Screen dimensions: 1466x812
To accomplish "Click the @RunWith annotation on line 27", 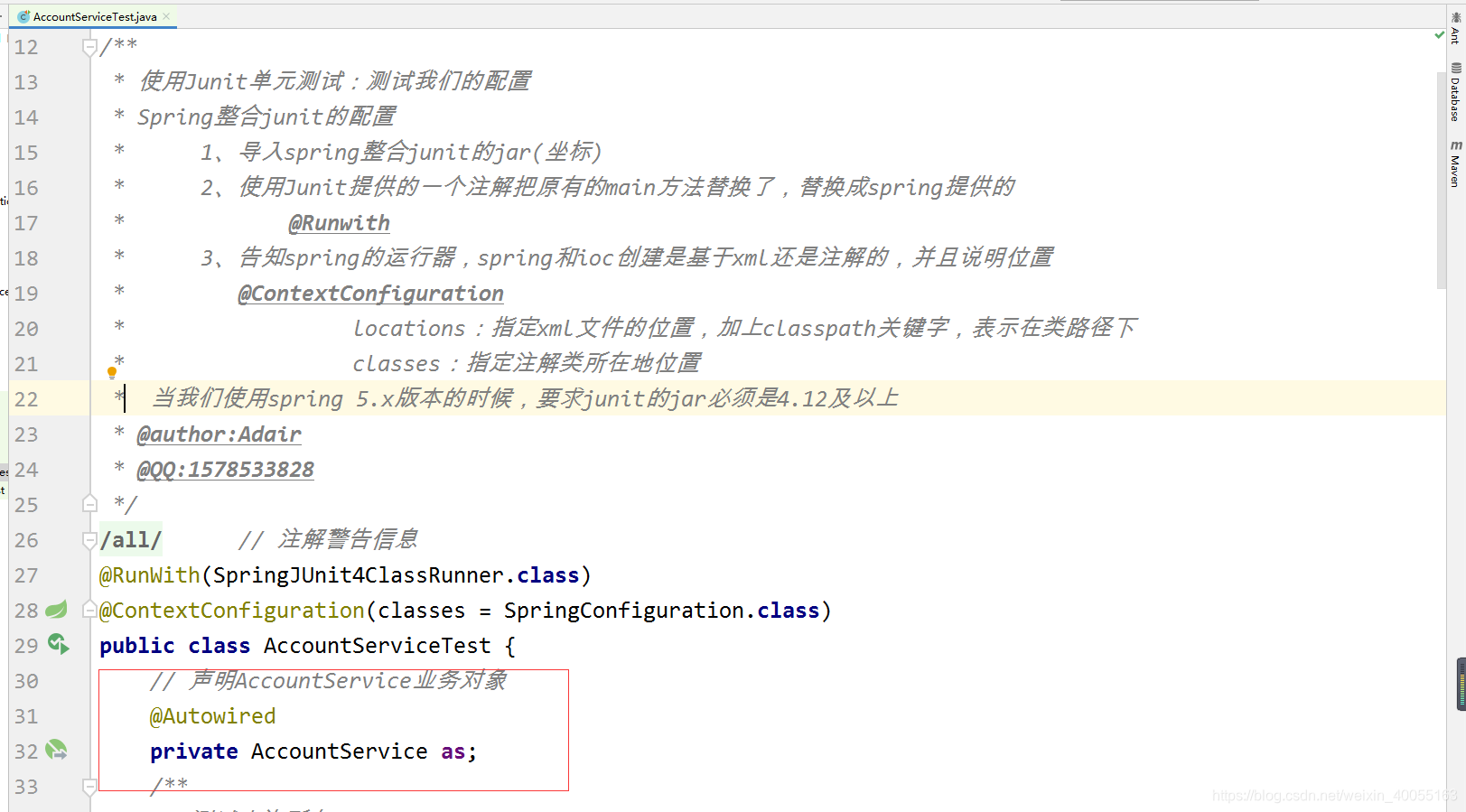I will click(x=150, y=575).
